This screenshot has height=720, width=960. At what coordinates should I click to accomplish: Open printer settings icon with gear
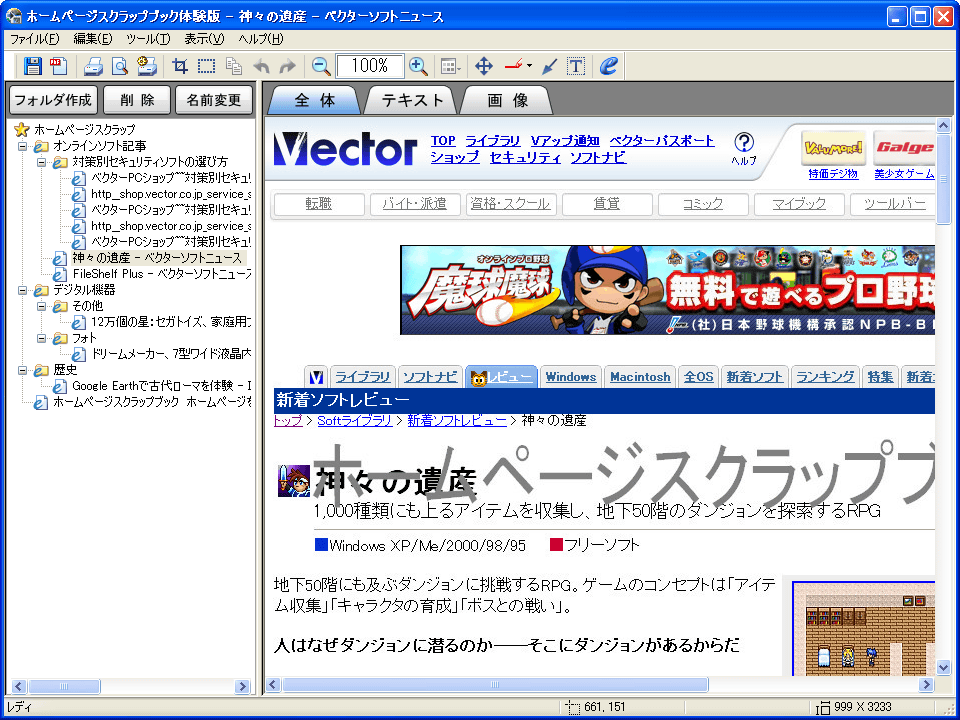pyautogui.click(x=147, y=66)
